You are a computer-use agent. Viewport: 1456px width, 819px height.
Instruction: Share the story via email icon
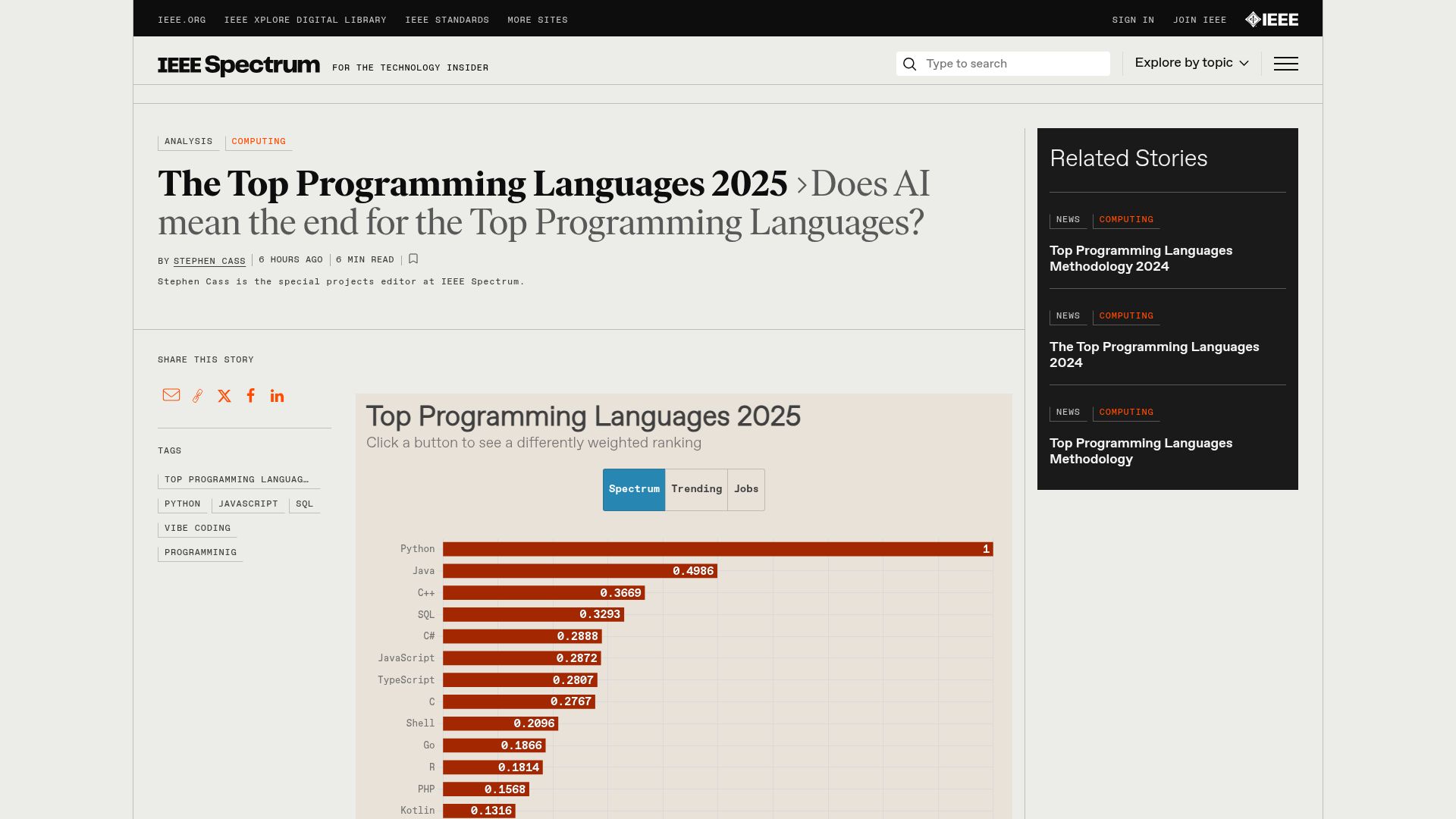tap(171, 395)
